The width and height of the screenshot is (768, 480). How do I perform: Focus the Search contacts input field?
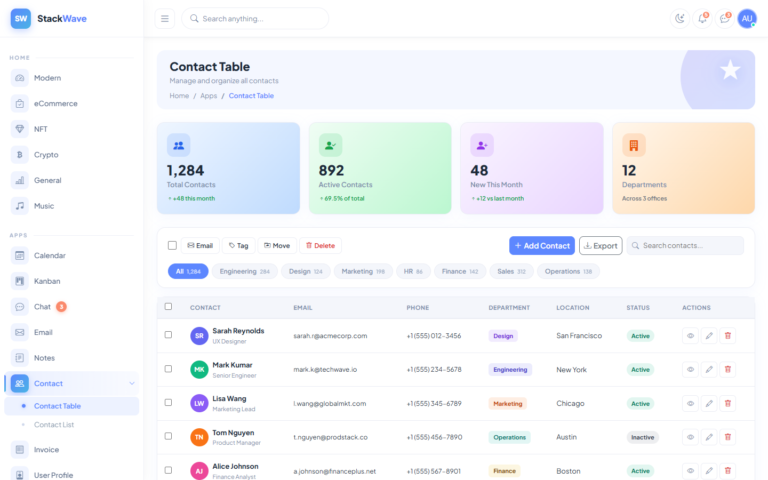pyautogui.click(x=690, y=245)
